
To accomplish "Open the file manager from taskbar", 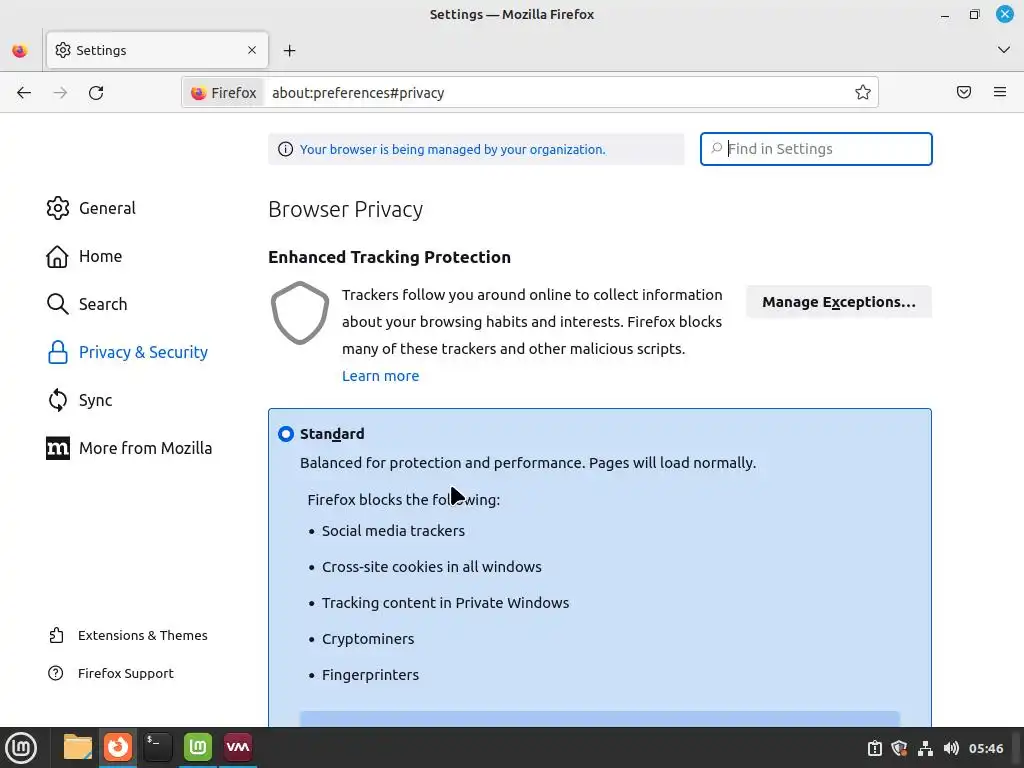I will pos(78,748).
